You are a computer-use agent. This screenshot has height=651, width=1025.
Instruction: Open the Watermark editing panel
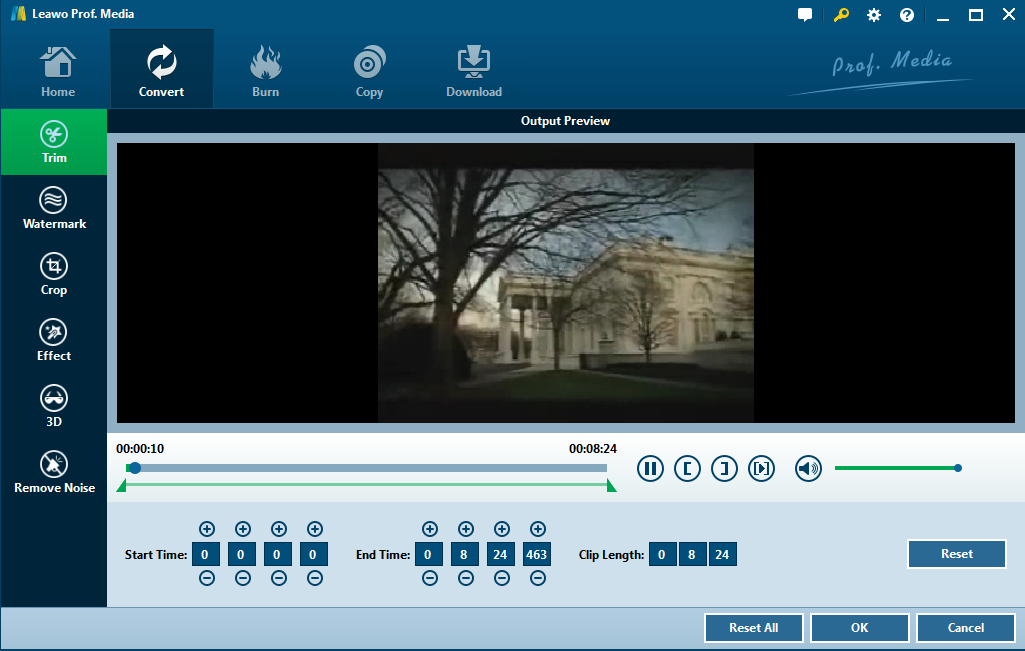pos(54,208)
